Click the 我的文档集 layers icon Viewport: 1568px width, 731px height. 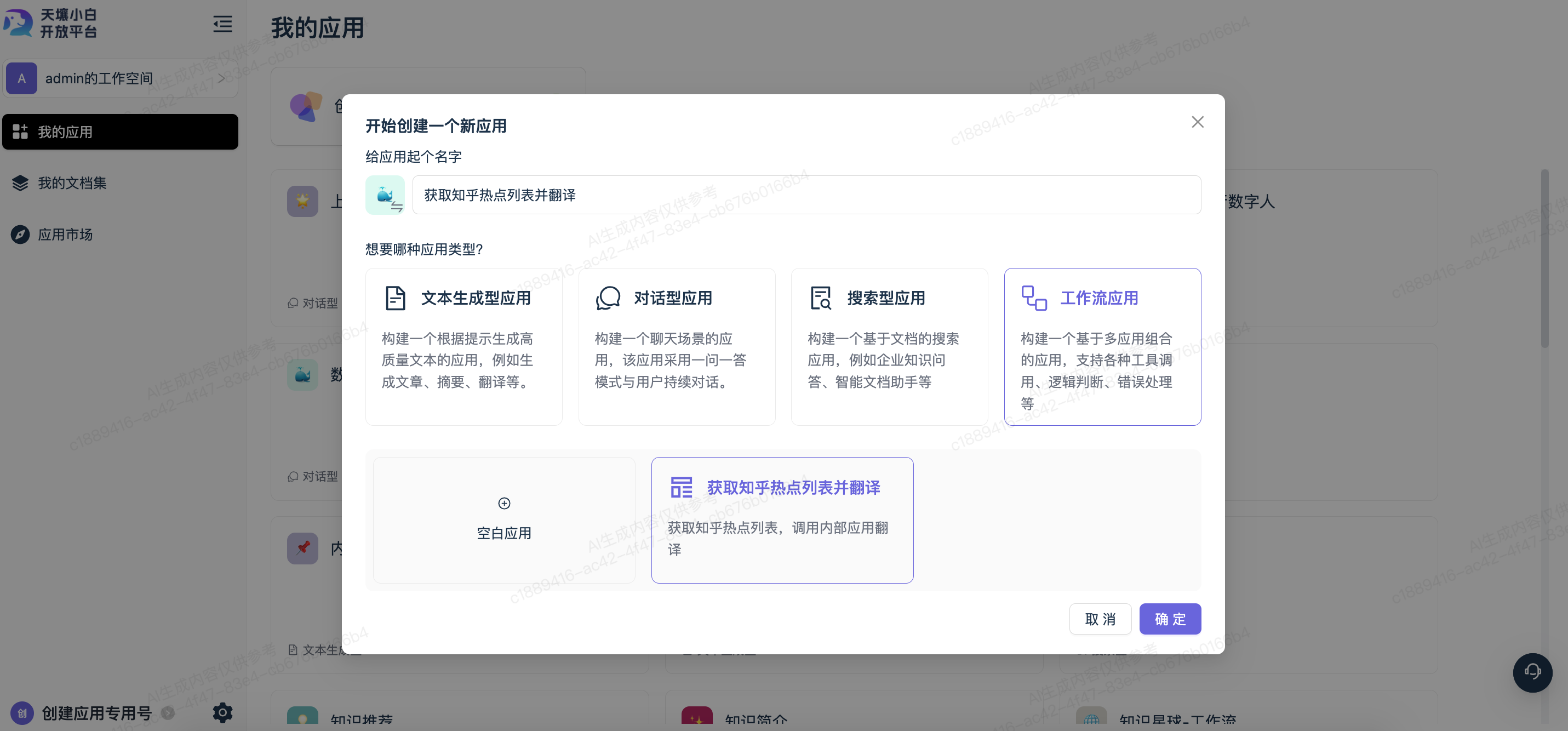pos(20,183)
